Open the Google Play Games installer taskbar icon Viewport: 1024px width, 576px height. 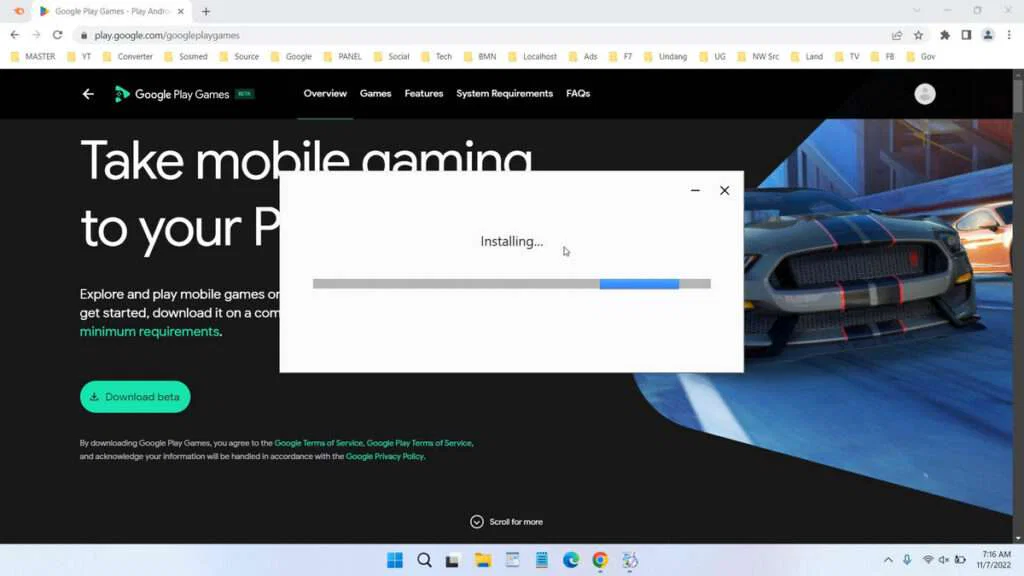629,560
